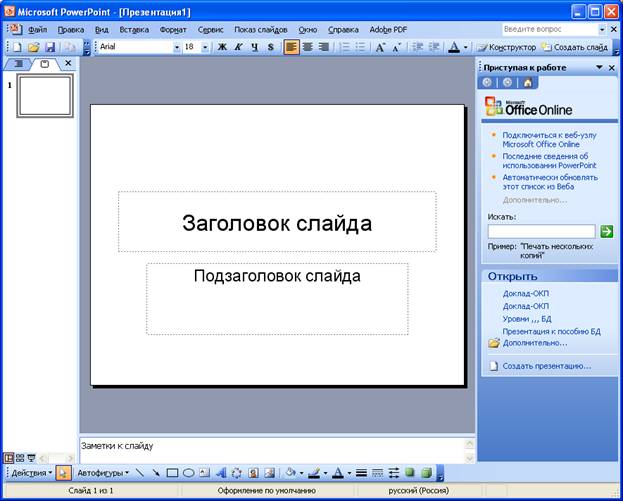Select the Rectangle drawing tool
Screen dimensions: 623x501
172,473
